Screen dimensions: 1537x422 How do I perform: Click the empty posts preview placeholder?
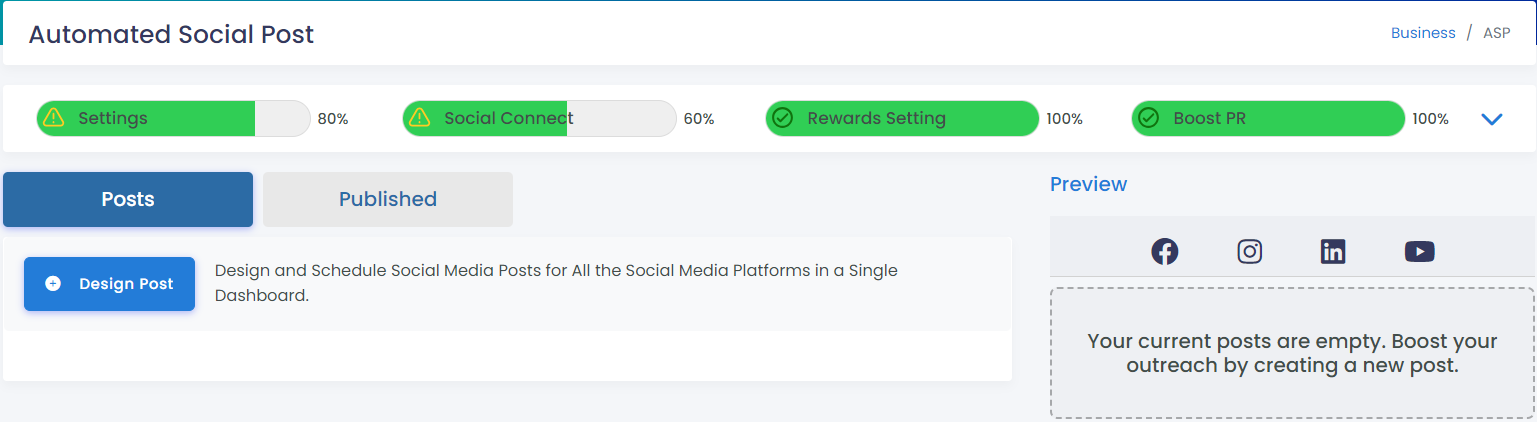(x=1292, y=353)
